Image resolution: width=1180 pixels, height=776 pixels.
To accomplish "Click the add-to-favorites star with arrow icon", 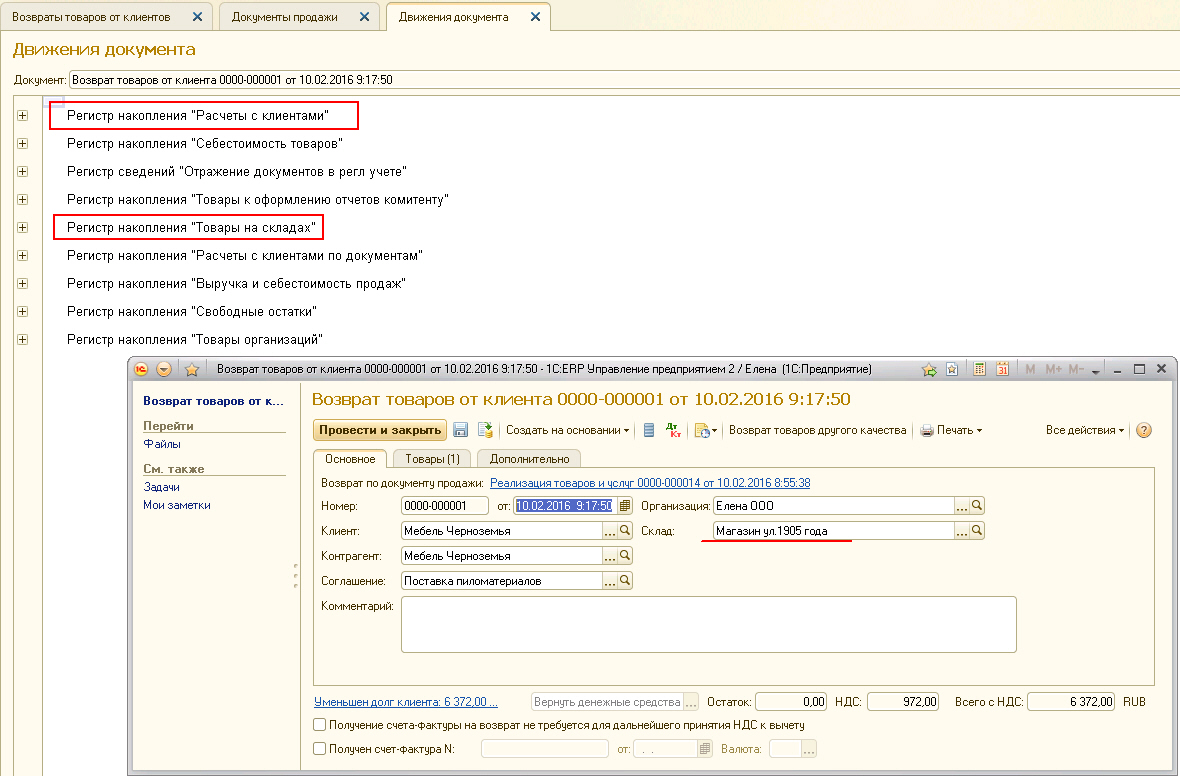I will 929,370.
